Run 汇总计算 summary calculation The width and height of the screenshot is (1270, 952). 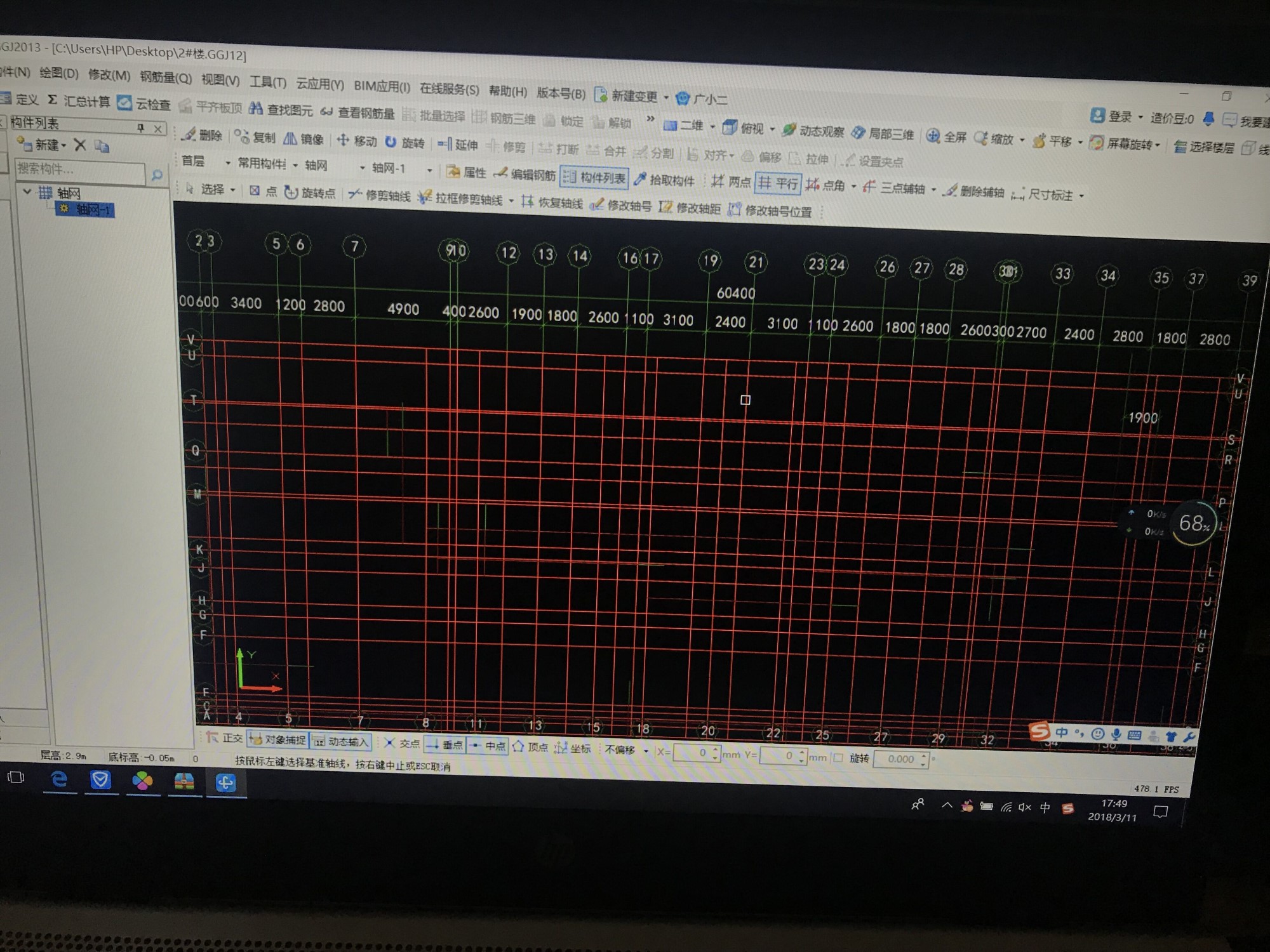pos(79,100)
